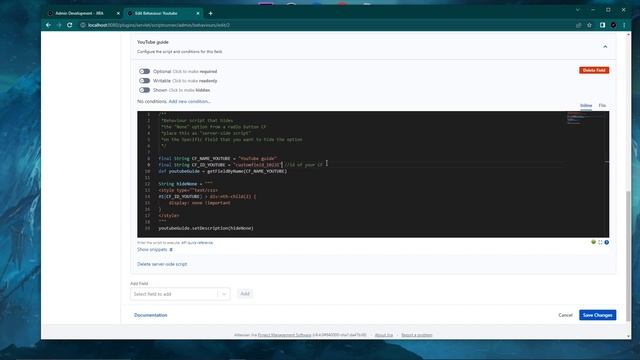Click the fullscreen editor icon
This screenshot has width=640, height=360.
600,242
